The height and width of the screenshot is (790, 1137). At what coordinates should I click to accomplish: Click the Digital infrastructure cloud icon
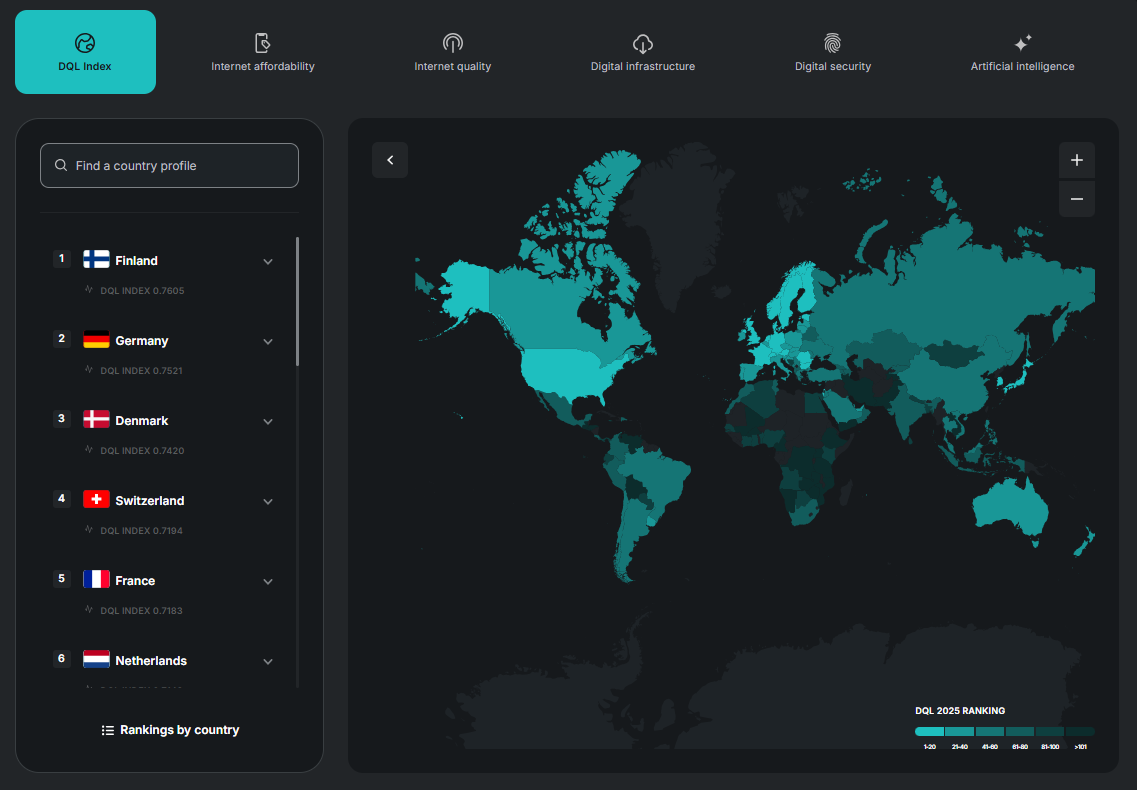643,42
